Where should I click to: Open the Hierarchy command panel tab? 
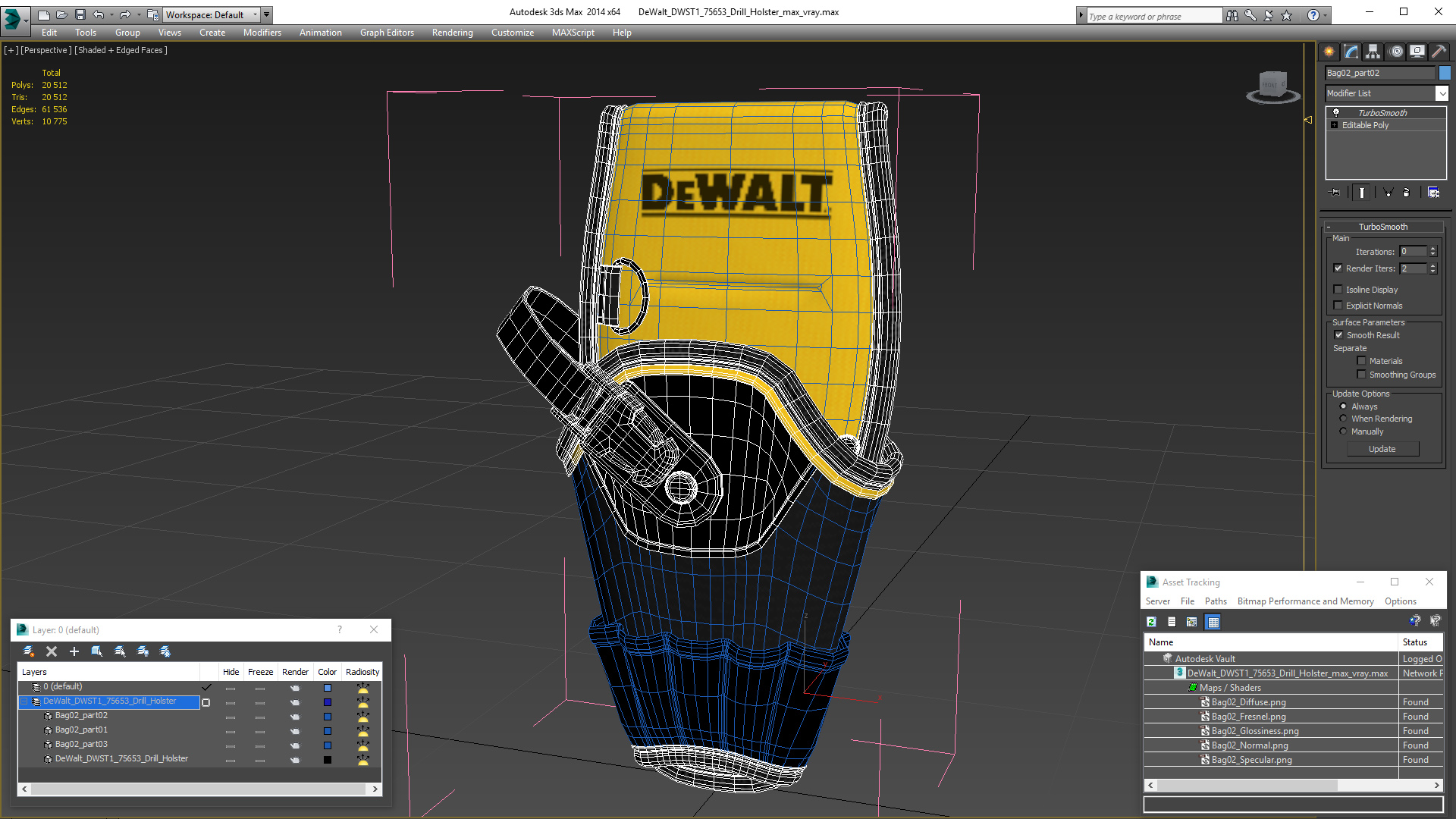coord(1373,52)
